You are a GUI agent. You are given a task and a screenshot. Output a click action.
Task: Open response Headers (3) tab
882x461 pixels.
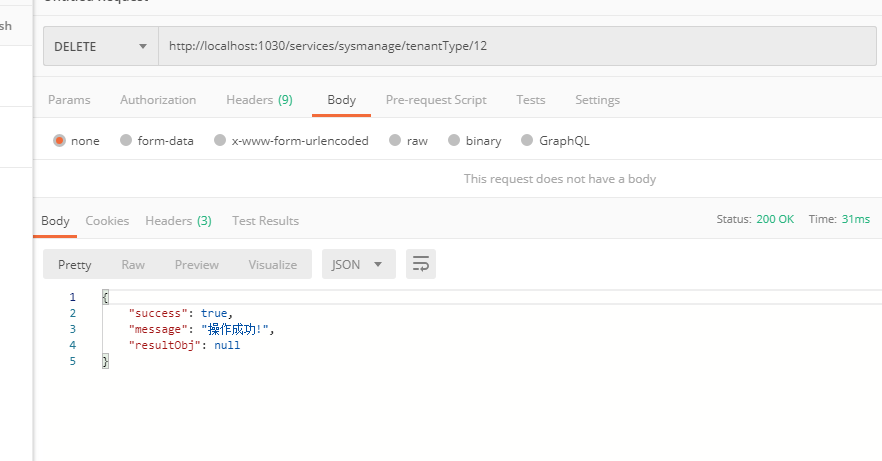(178, 220)
